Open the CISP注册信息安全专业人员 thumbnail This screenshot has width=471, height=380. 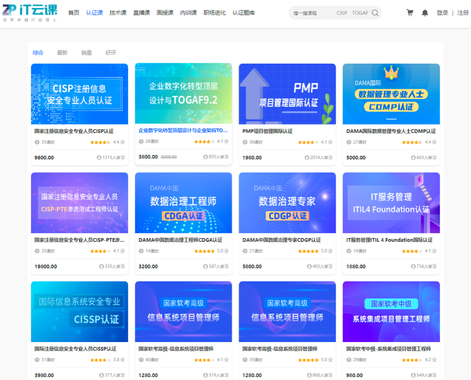[x=79, y=94]
